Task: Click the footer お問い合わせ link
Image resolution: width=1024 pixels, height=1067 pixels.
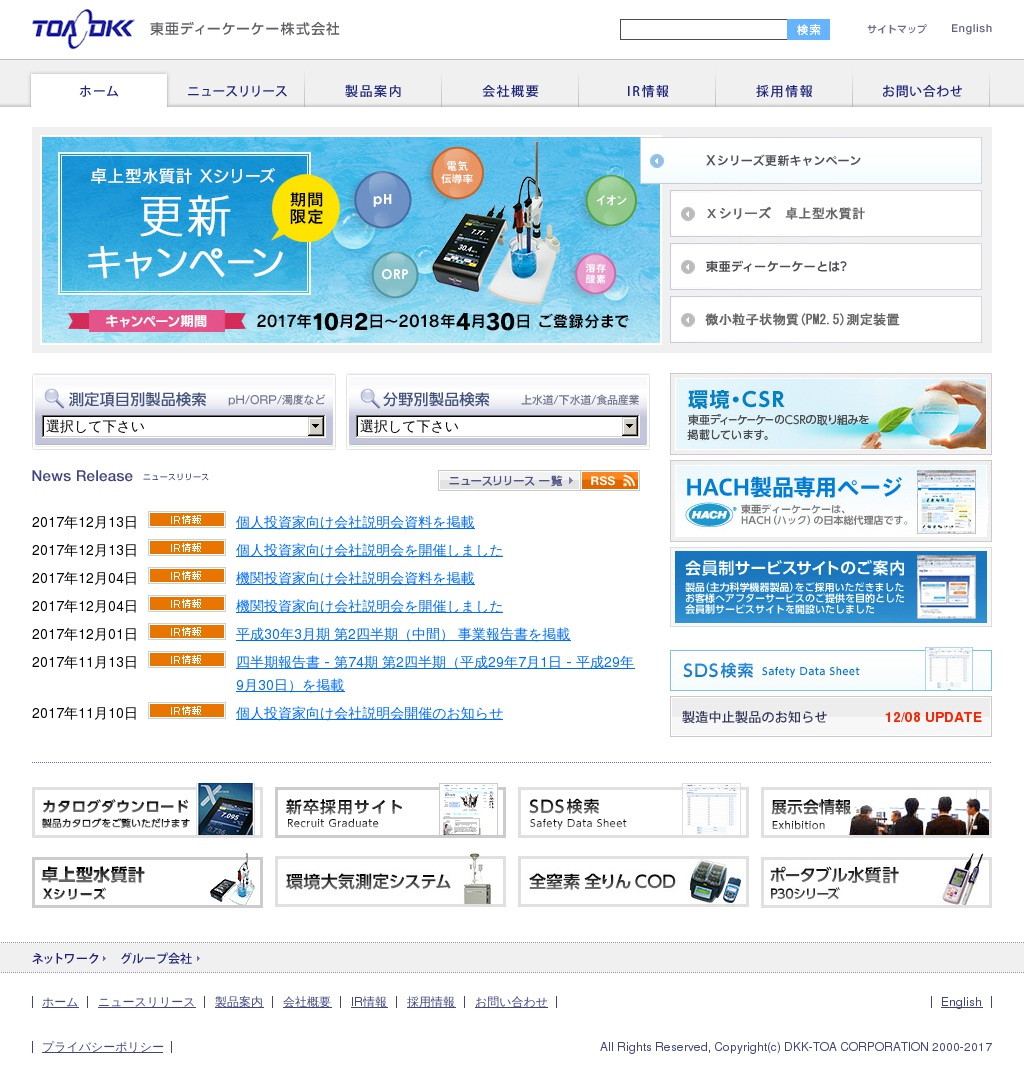Action: point(511,1002)
